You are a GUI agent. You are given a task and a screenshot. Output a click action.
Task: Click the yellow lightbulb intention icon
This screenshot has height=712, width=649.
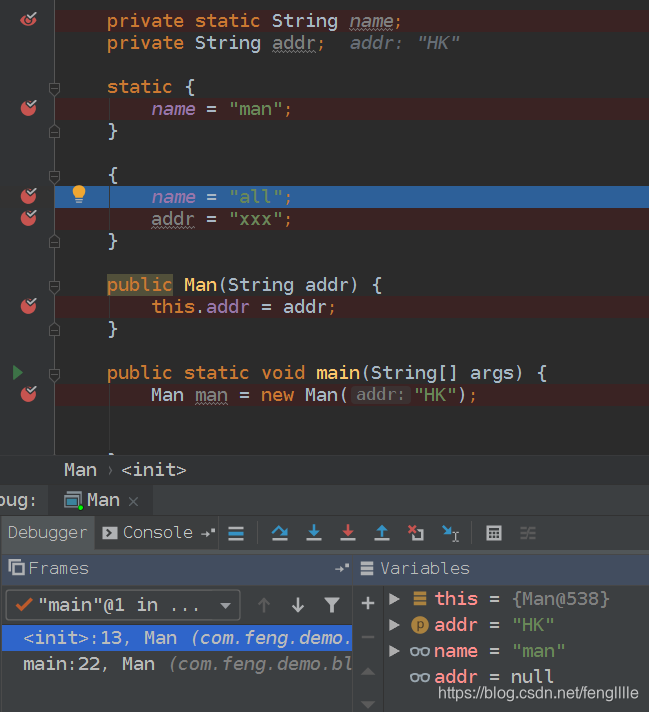point(79,194)
